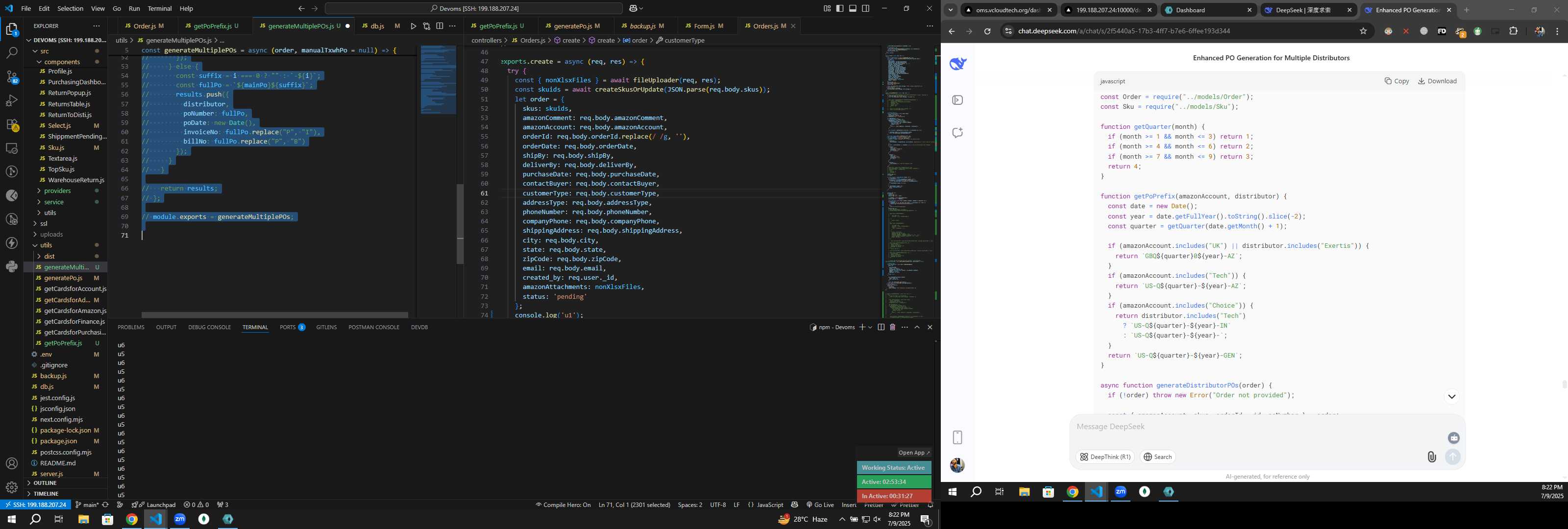
Task: Switch to the DEBUG CONSOLE tab
Action: click(209, 327)
